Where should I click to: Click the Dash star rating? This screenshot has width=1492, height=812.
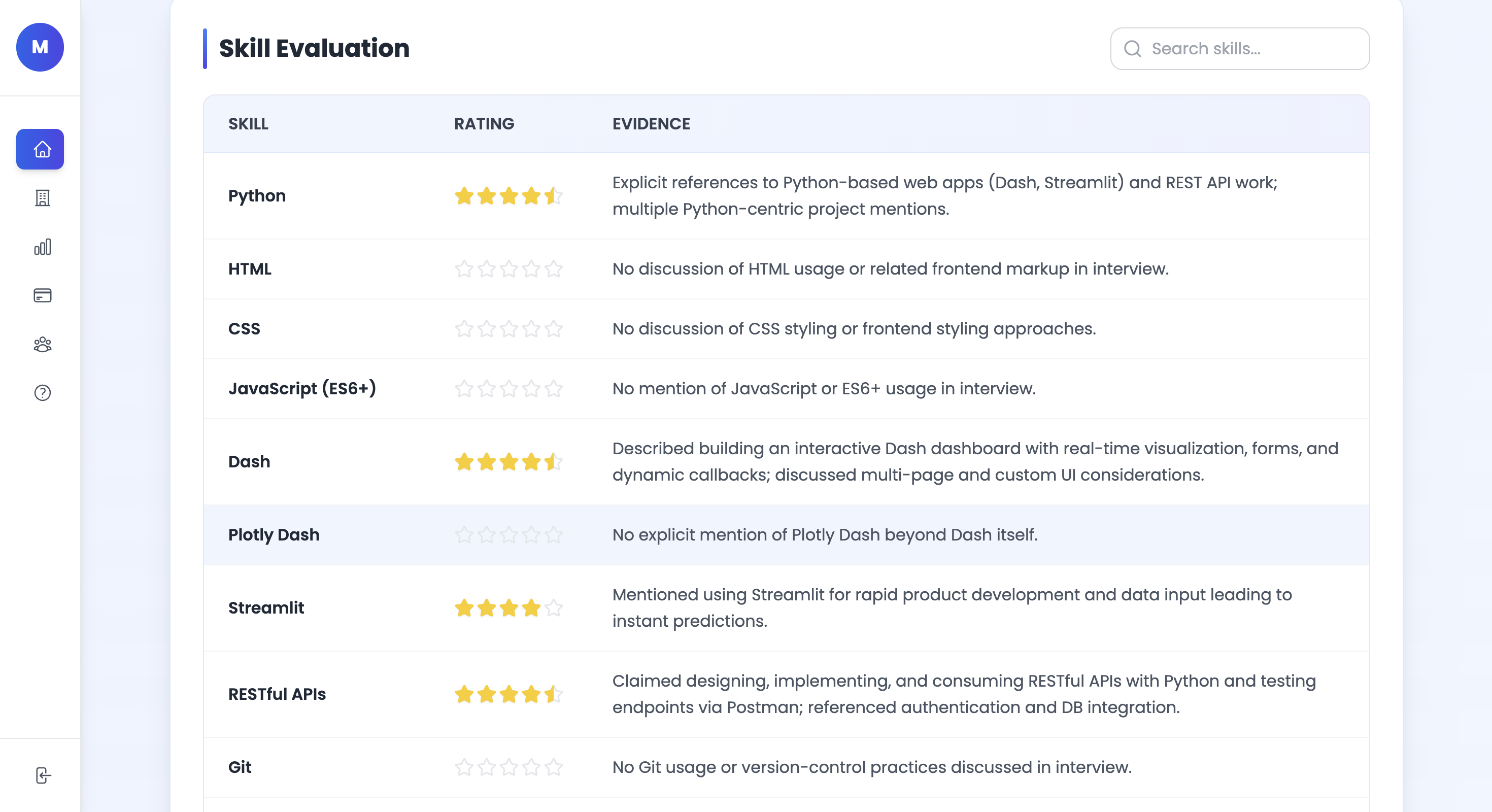[x=508, y=462]
